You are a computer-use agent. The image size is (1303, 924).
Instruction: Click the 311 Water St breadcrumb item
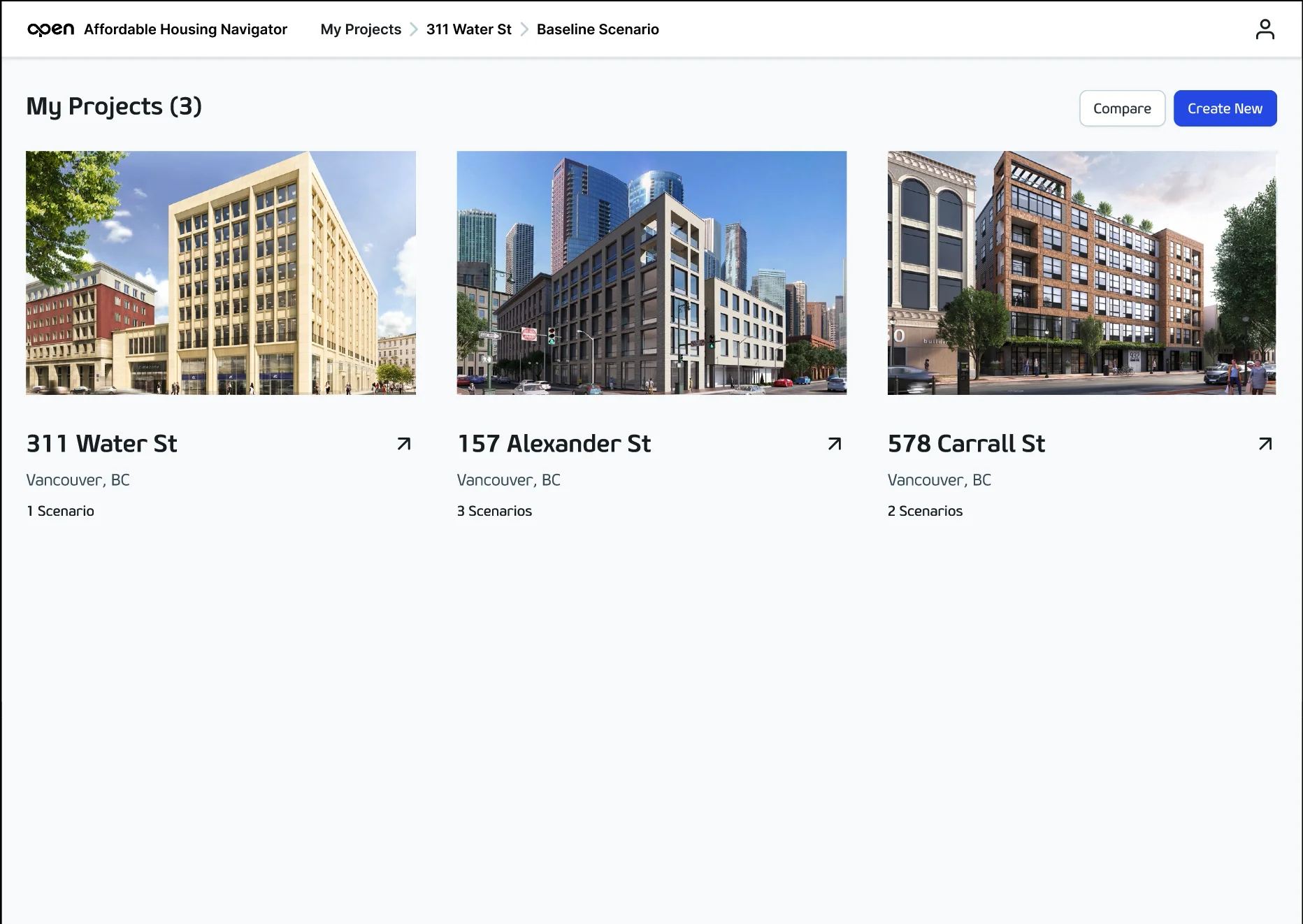pyautogui.click(x=468, y=29)
